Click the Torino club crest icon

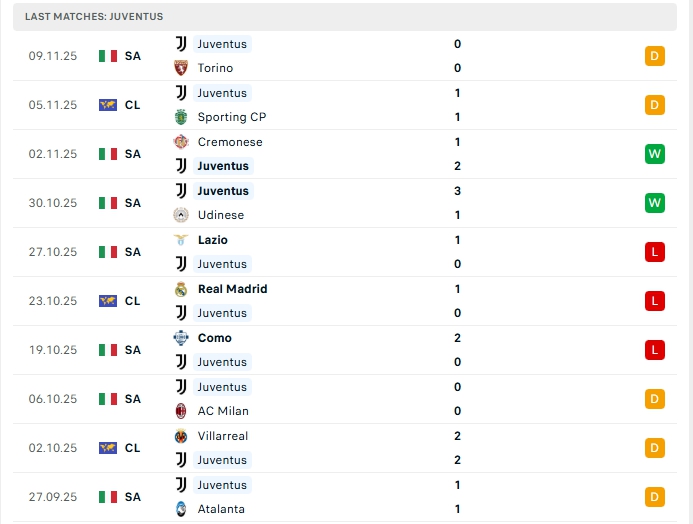tap(181, 68)
